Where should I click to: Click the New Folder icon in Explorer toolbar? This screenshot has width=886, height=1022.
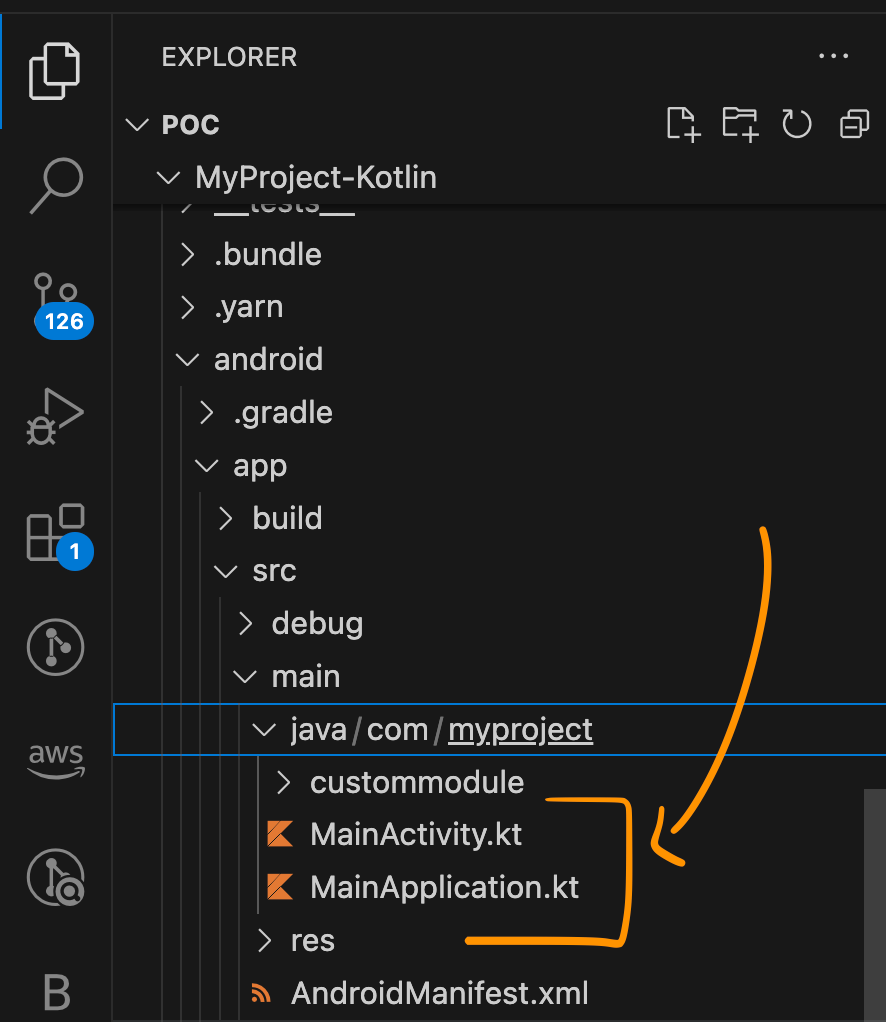[740, 124]
